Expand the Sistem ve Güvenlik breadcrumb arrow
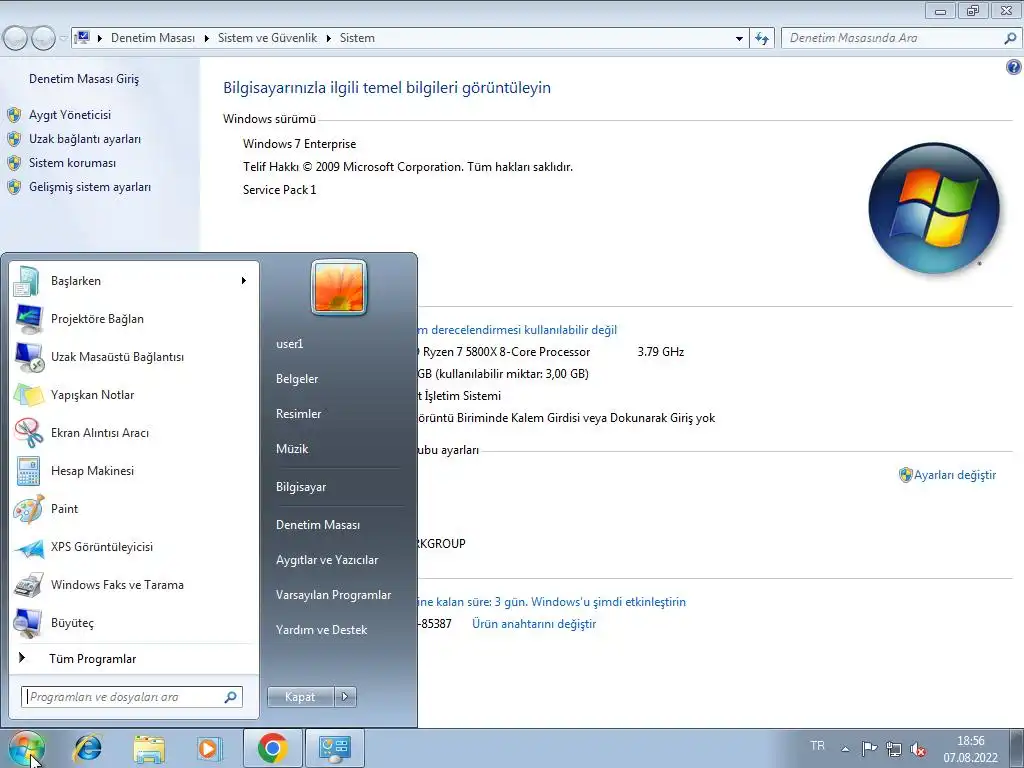The width and height of the screenshot is (1024, 768). pos(328,38)
